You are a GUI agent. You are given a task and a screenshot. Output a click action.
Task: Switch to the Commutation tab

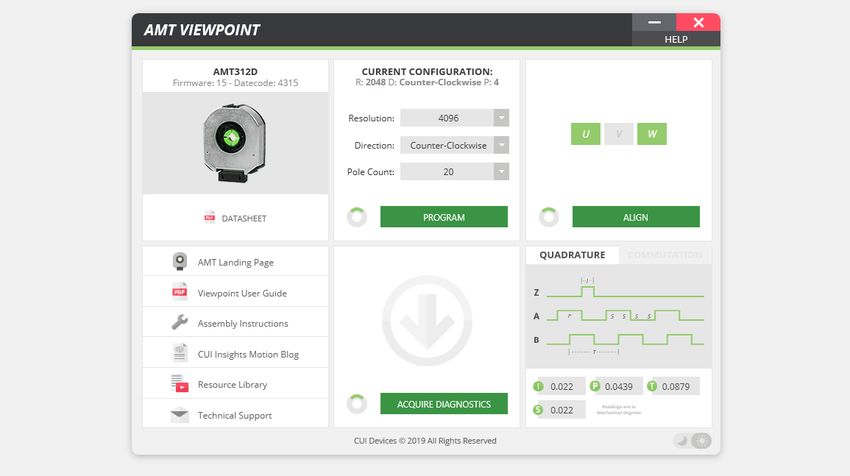click(665, 255)
